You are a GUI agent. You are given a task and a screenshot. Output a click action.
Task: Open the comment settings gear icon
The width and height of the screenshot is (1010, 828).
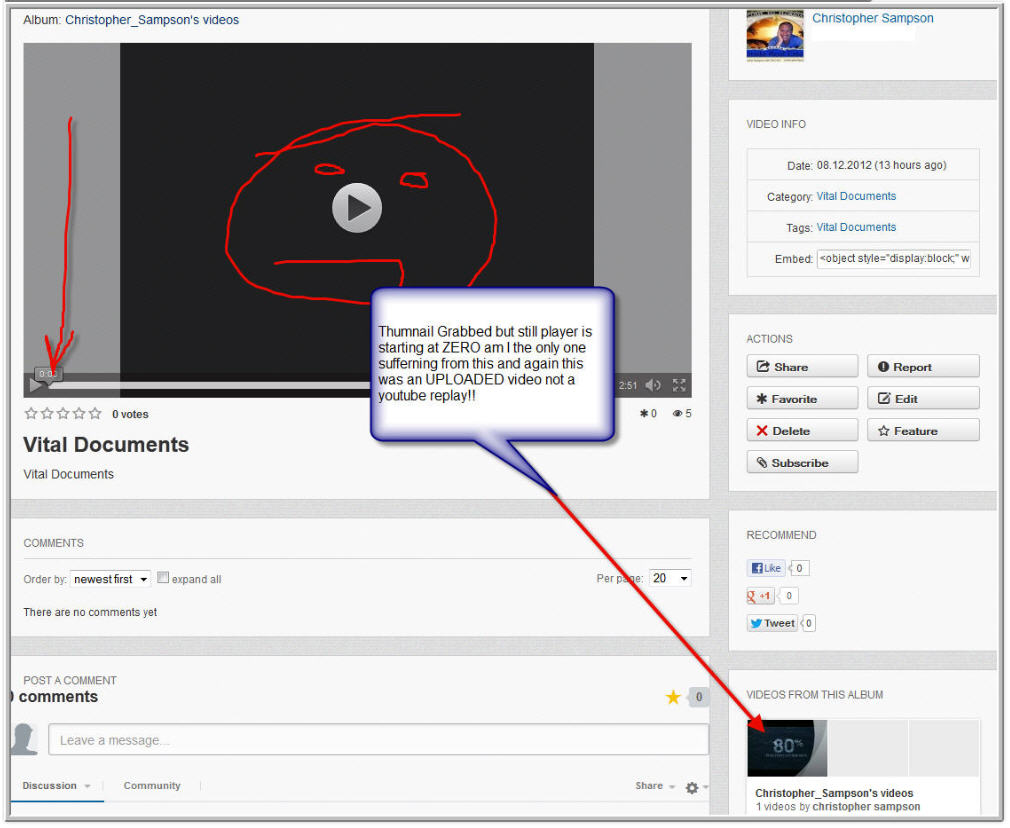692,788
